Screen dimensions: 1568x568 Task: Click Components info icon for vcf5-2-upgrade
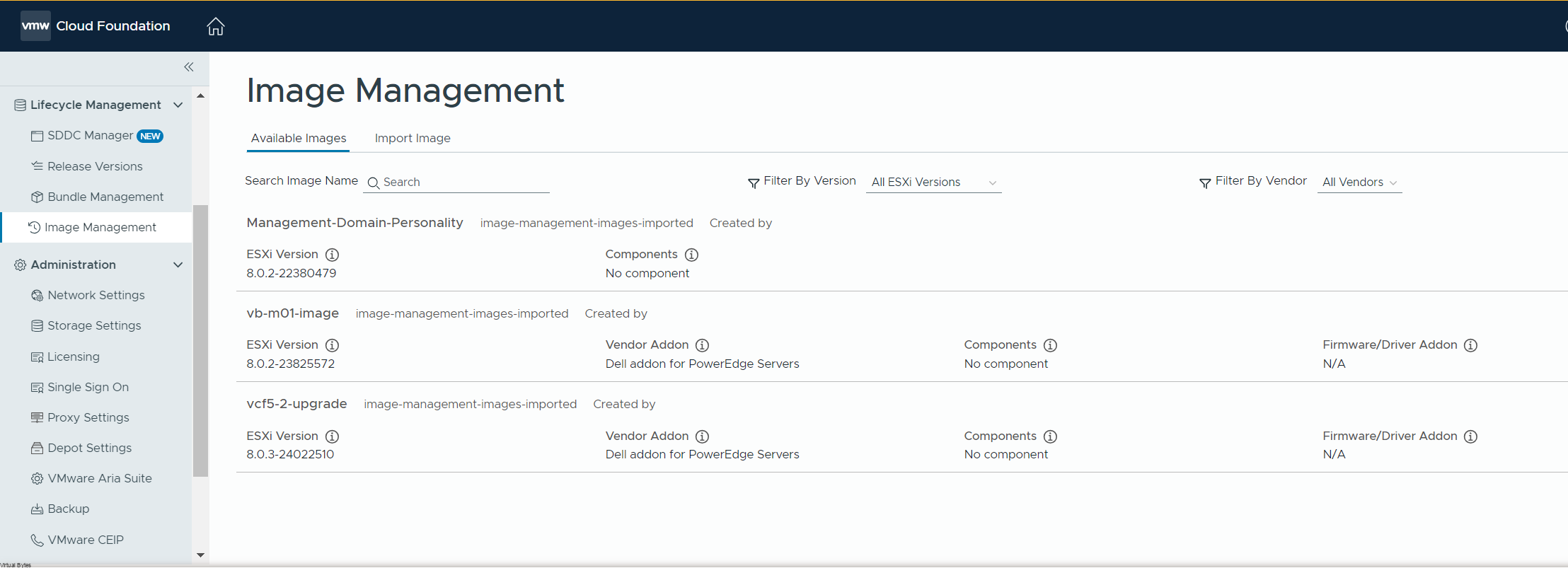[1050, 436]
